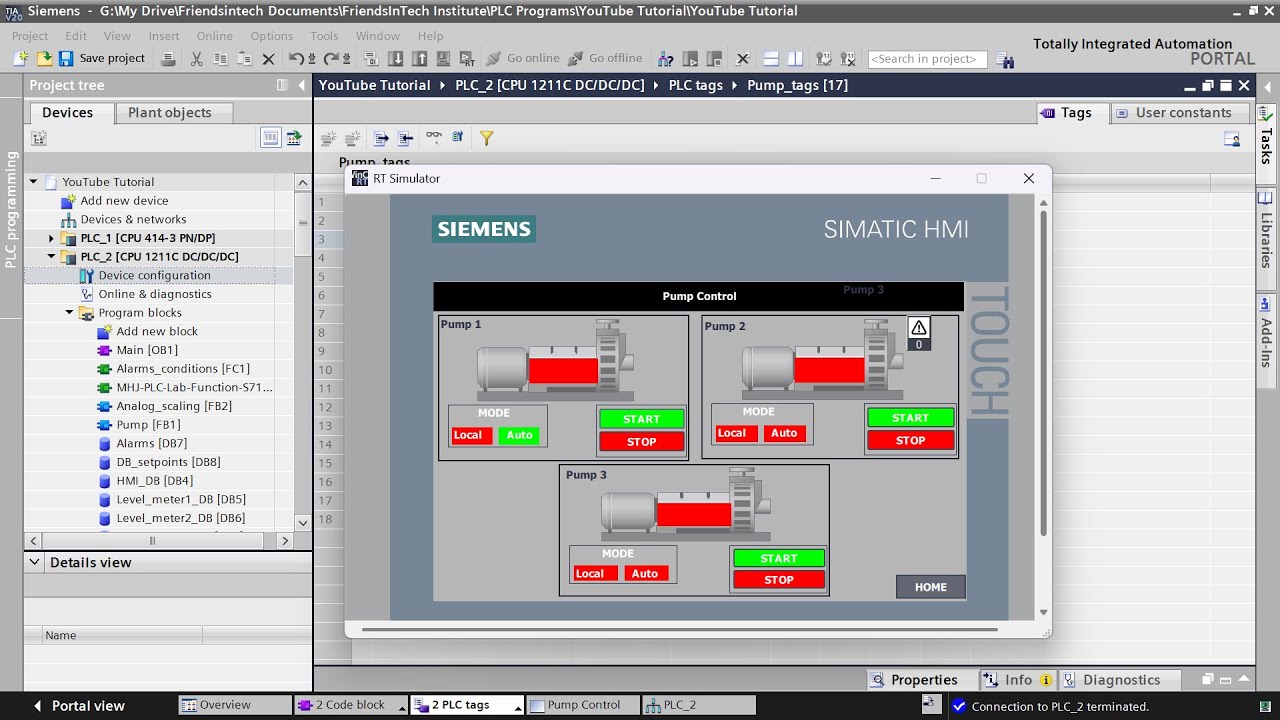Click the Start runtime RT icon
1280x720 pixels.
(x=467, y=59)
